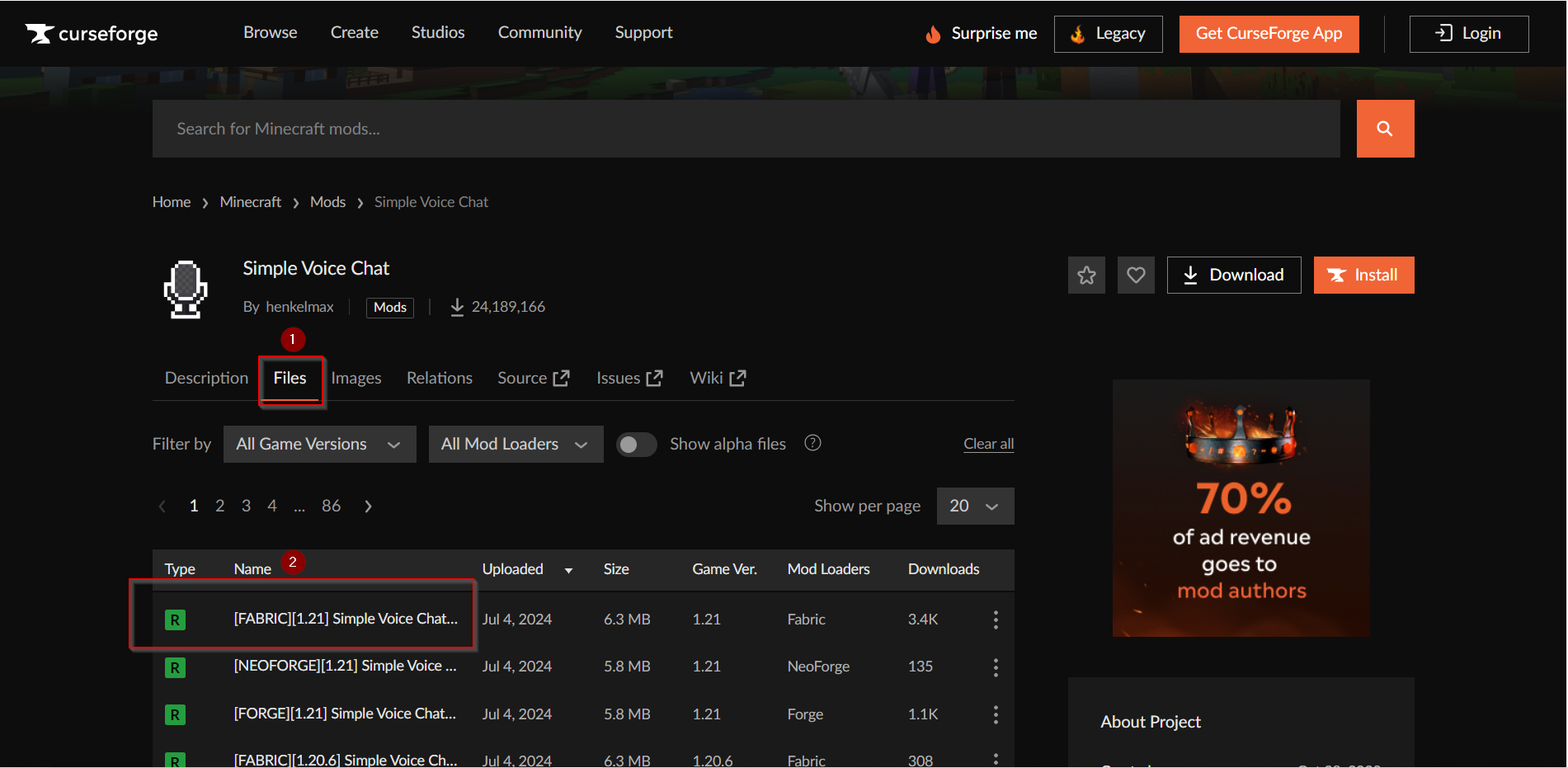This screenshot has height=768, width=1568.
Task: Click the heart favorite icon
Action: pyautogui.click(x=1136, y=275)
